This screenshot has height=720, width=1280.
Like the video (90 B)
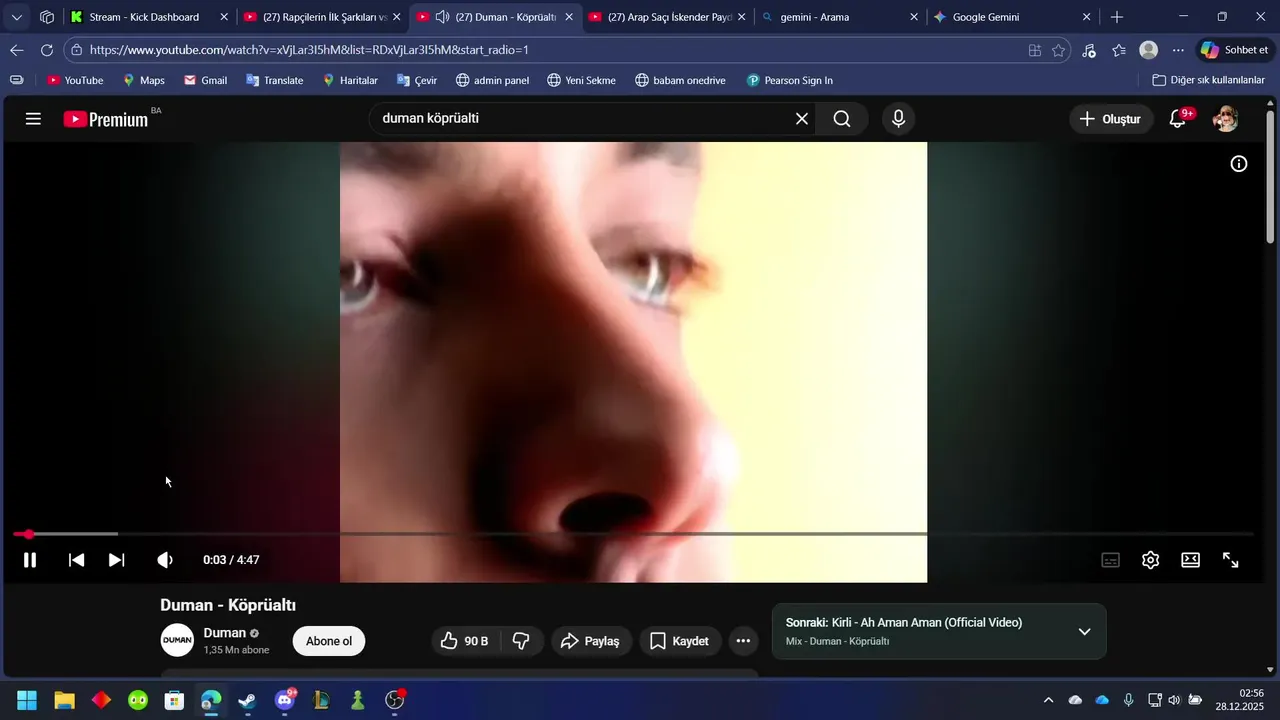(464, 641)
